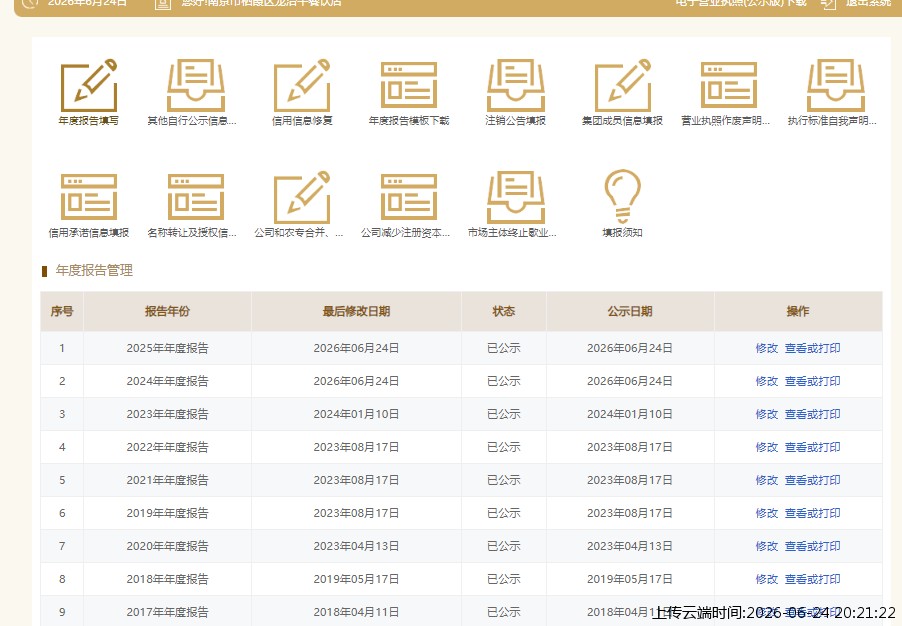Open 执行标准自我声明 icon
This screenshot has height=626, width=902.
[835, 86]
